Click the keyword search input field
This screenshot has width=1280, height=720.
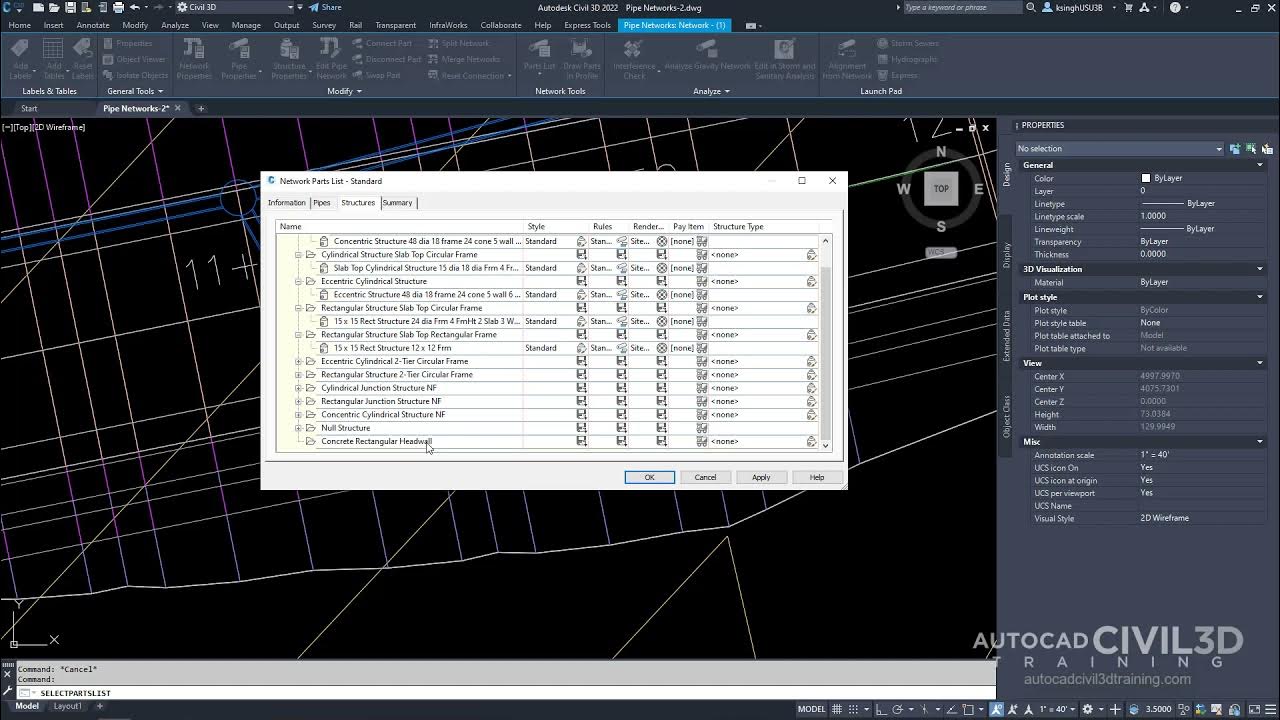(960, 8)
